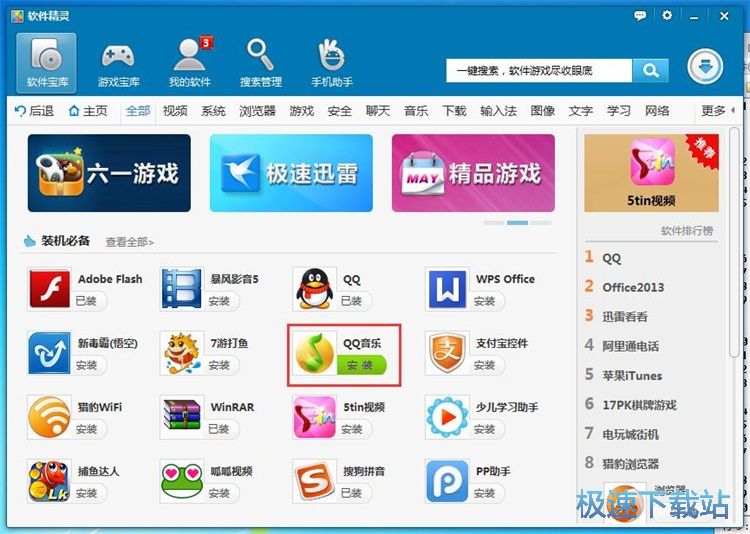Switch to the 安全 category

click(x=340, y=111)
